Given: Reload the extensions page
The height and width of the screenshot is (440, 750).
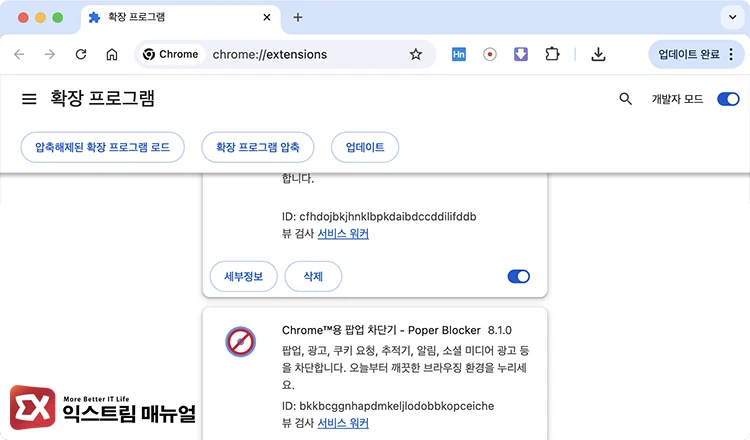Looking at the screenshot, I should coord(81,54).
